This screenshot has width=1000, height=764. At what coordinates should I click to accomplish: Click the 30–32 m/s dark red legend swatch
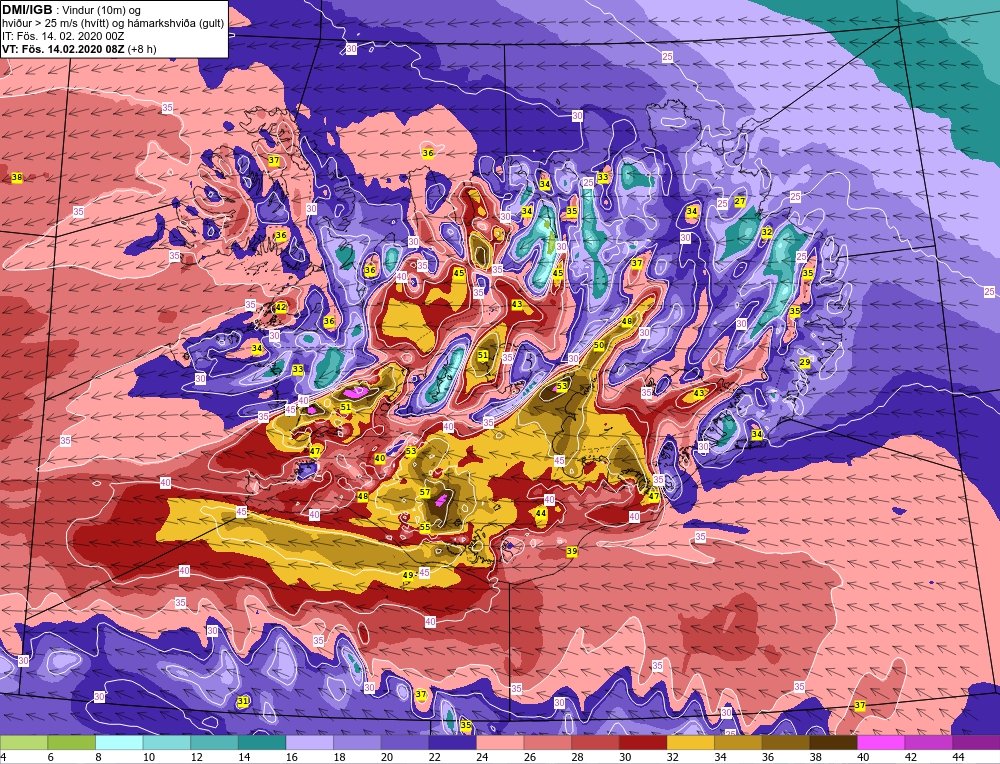tap(643, 742)
